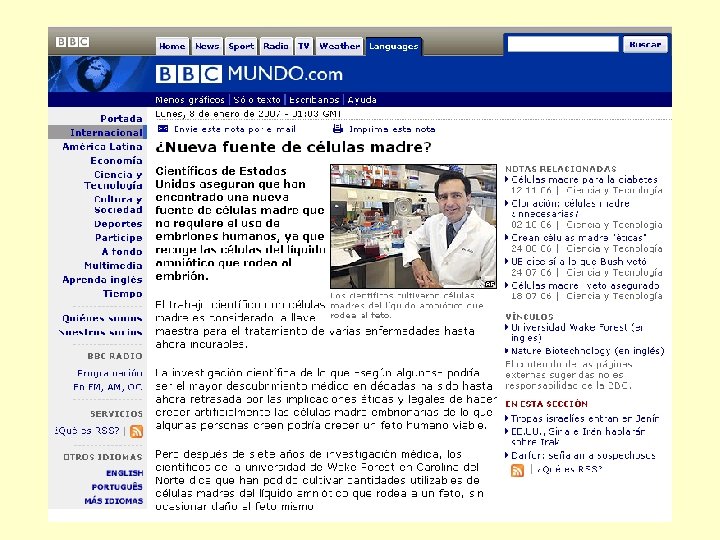Click the RSS icon under En esta sección
This screenshot has width=720, height=540.
point(517,470)
